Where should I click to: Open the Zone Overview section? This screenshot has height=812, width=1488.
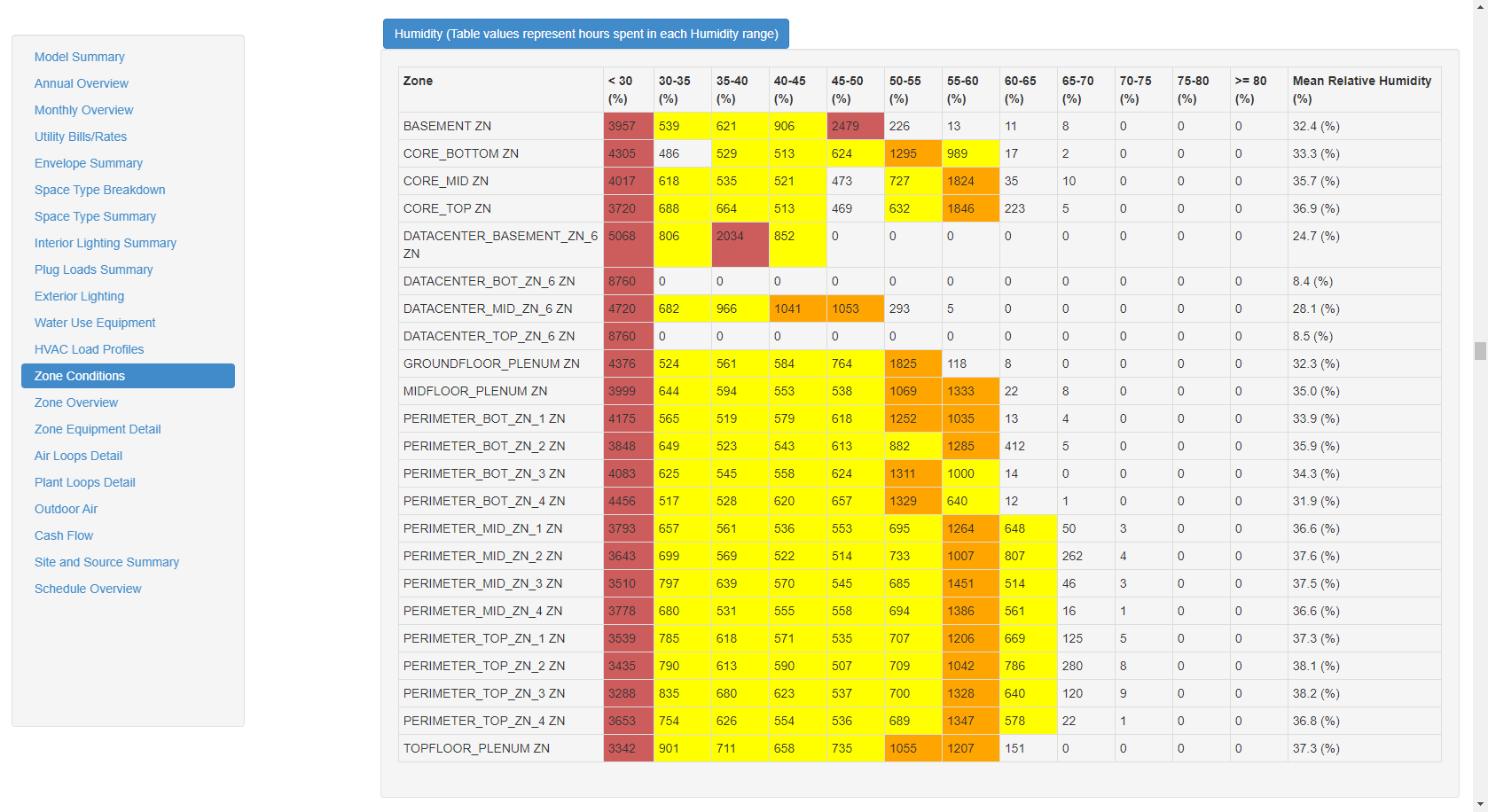click(x=75, y=402)
